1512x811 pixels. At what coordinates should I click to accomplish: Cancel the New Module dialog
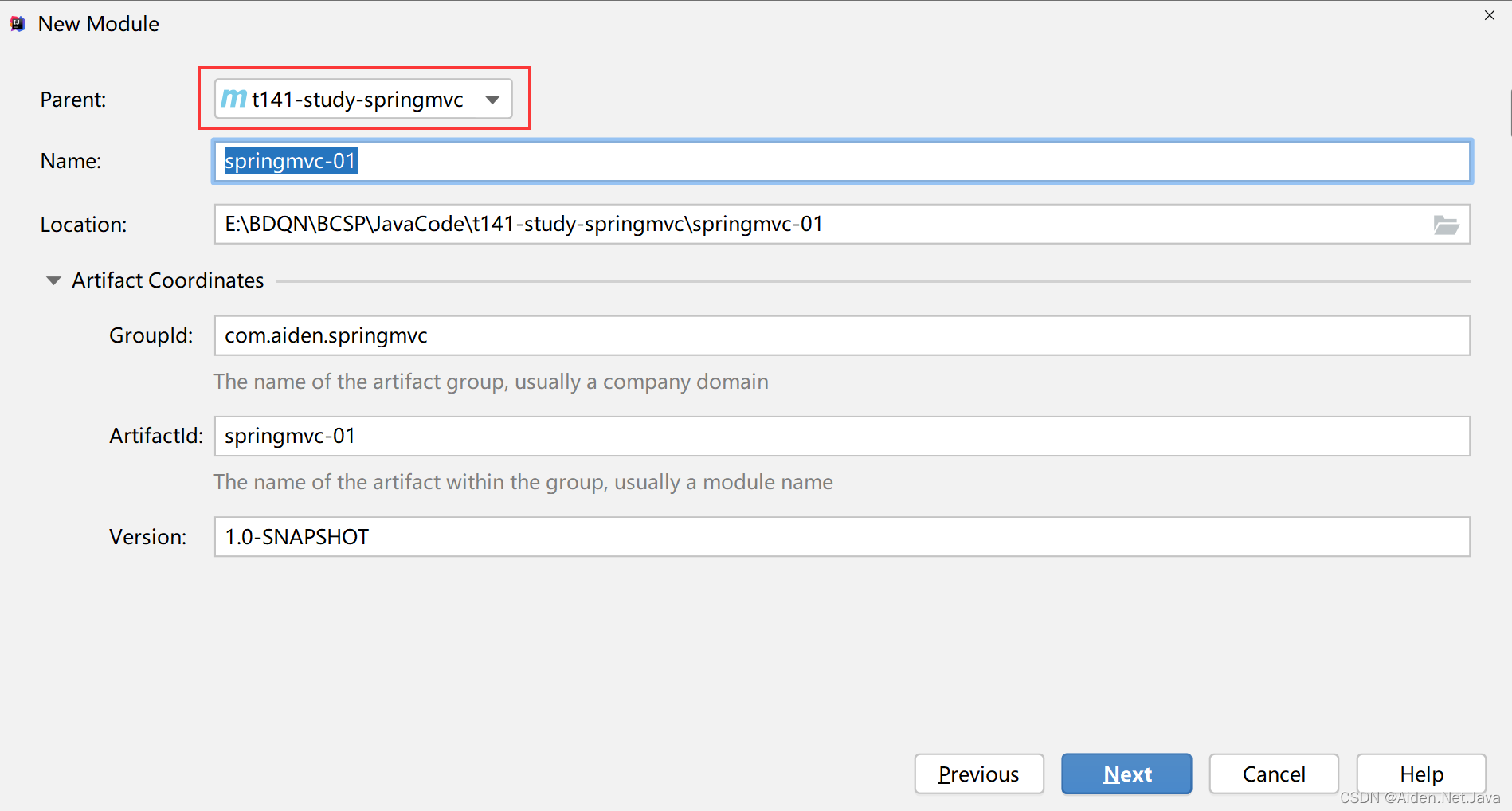coord(1274,774)
